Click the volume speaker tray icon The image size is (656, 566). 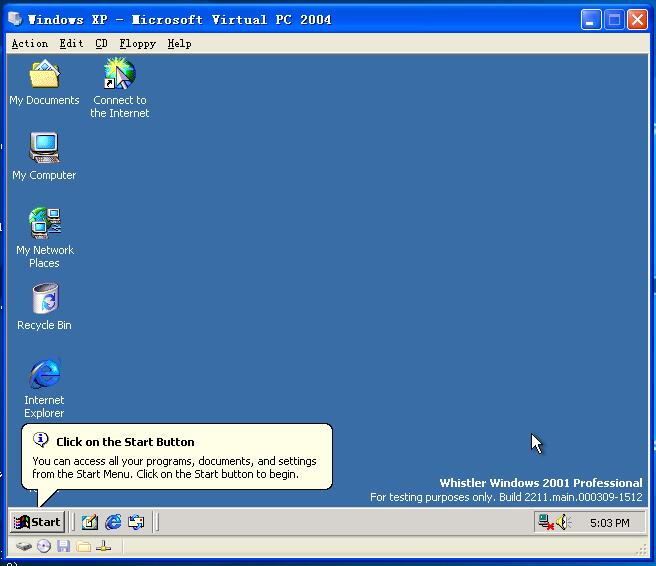(563, 522)
